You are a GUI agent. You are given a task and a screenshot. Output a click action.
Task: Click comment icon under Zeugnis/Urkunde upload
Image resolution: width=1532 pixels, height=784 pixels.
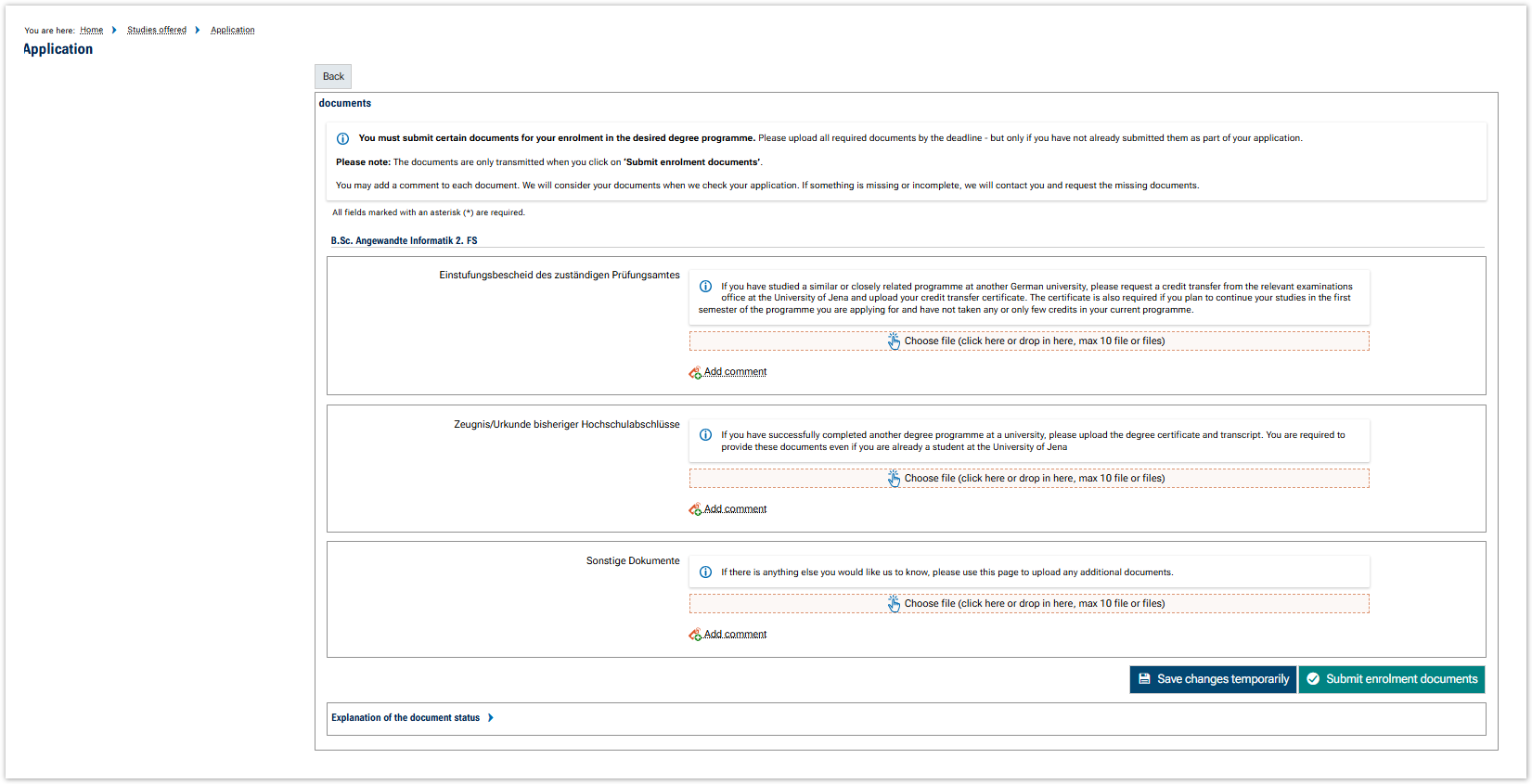click(x=695, y=509)
